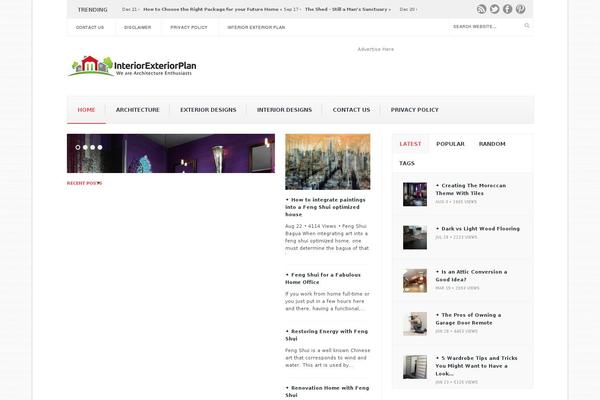Switch to the Popular tab
Screen dimensions: 600x400
(450, 144)
